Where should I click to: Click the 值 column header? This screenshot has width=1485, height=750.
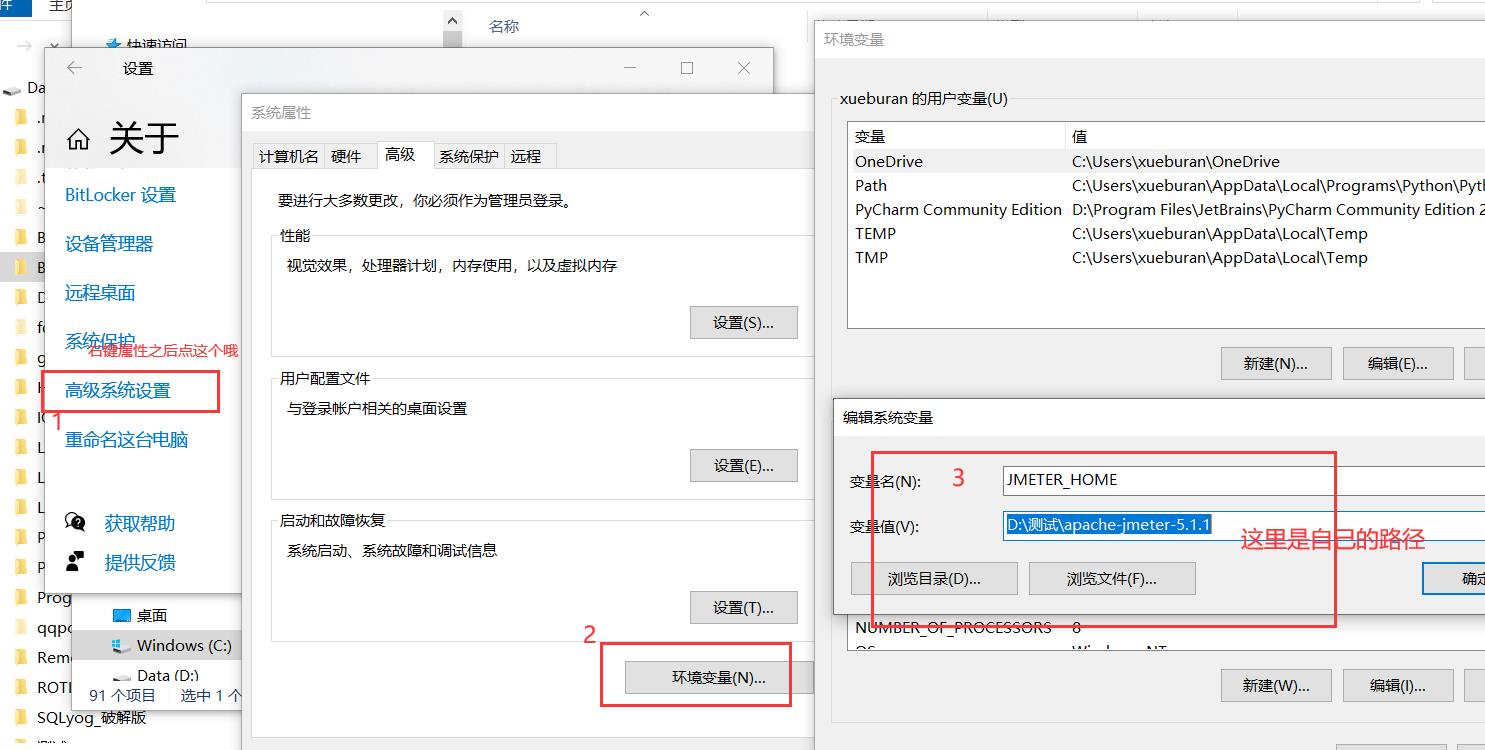[1275, 137]
